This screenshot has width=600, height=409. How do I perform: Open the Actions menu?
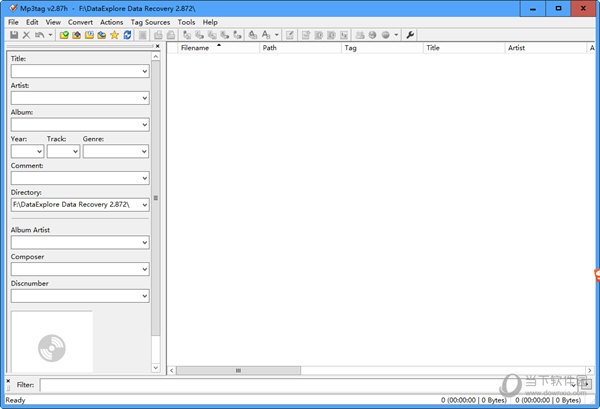(111, 22)
